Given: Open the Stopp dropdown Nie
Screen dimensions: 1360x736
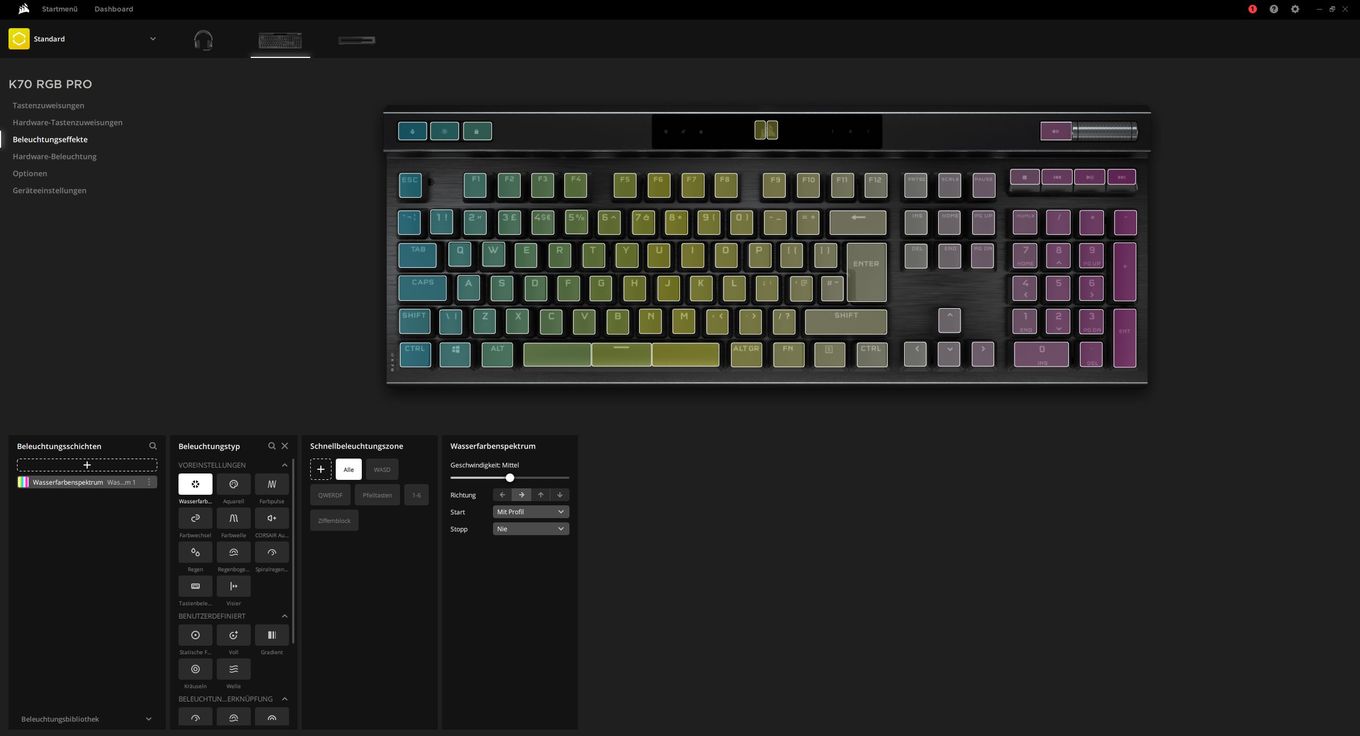Looking at the screenshot, I should [531, 529].
